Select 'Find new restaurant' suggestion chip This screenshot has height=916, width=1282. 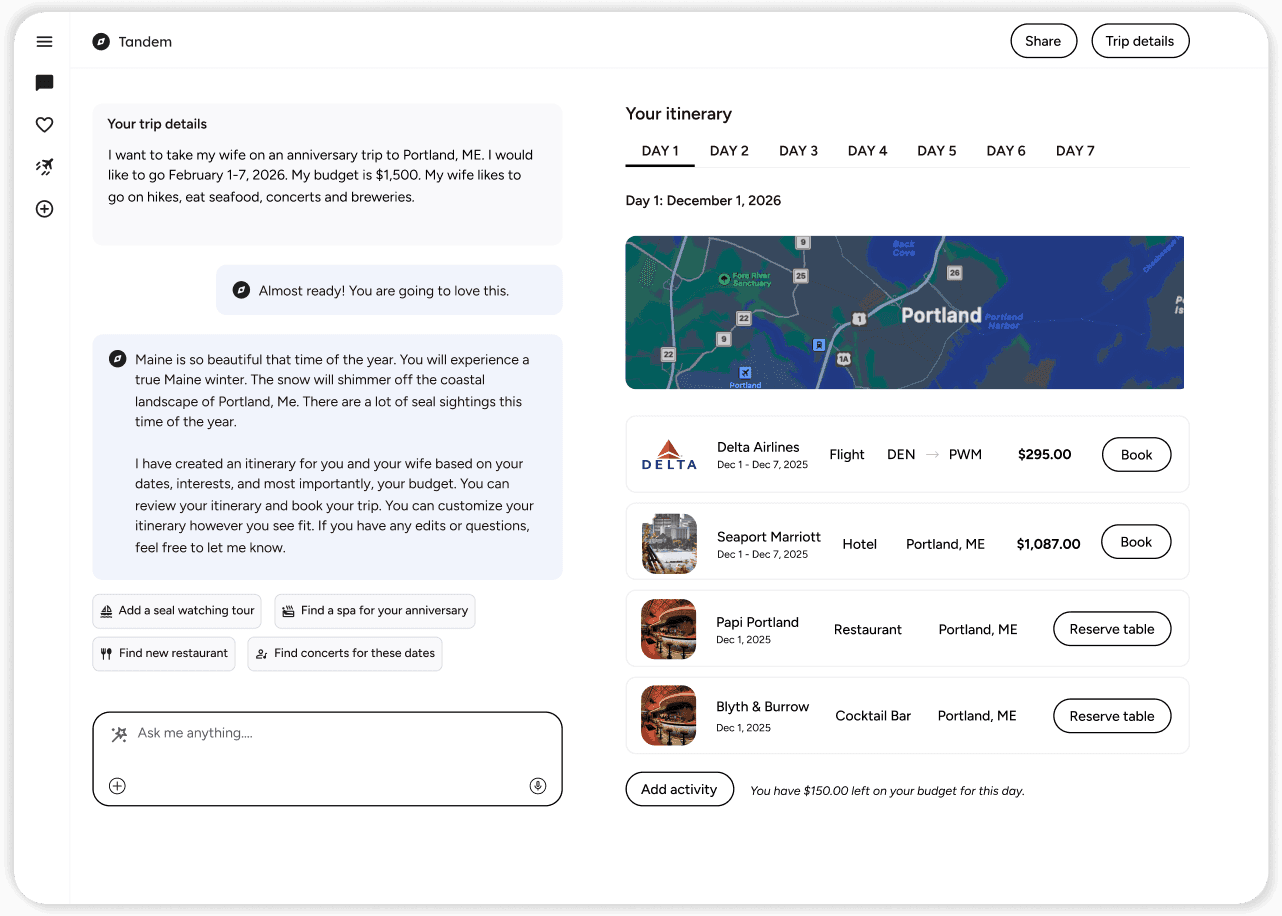[x=164, y=654]
